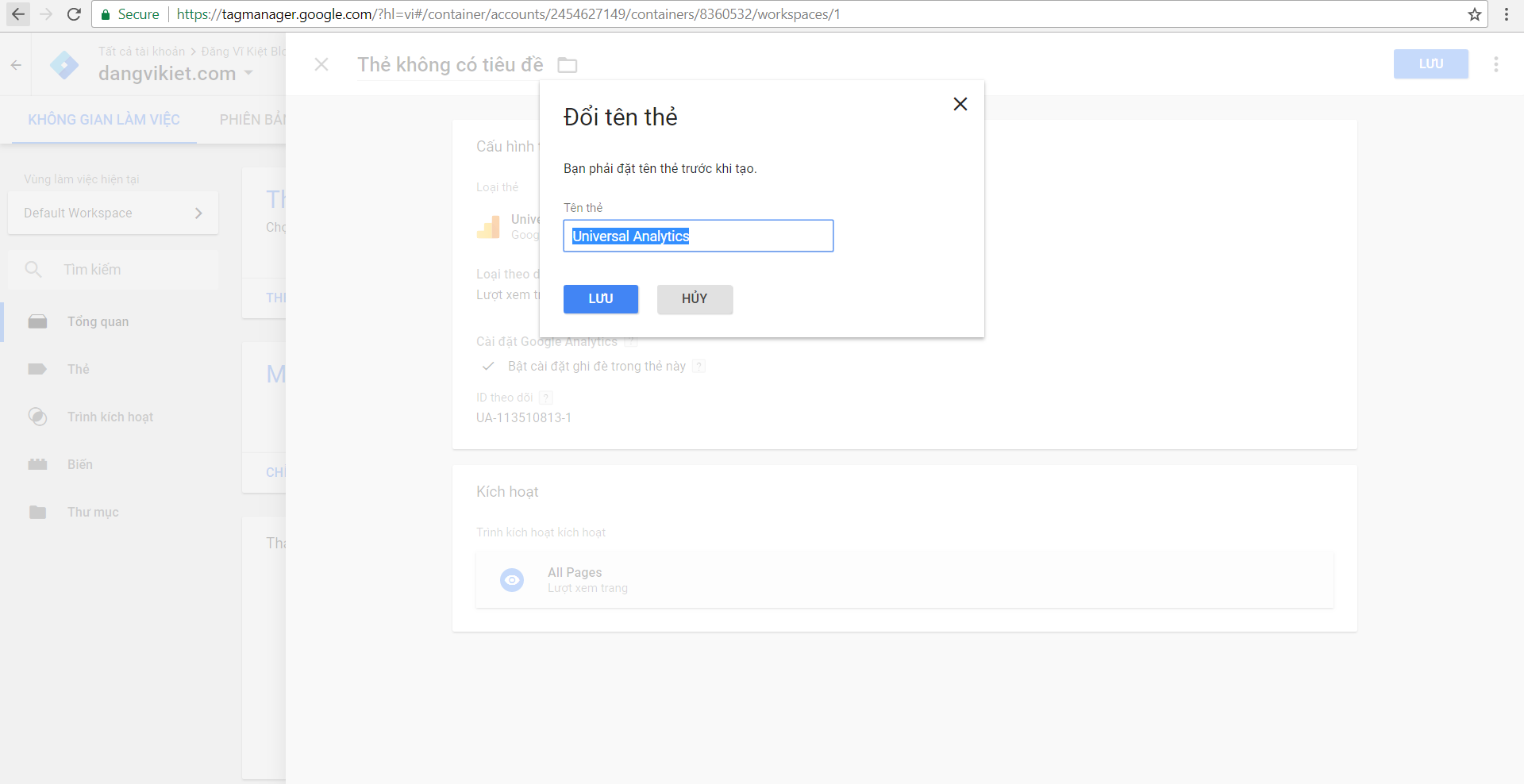Click HỦY button in dialog
The width and height of the screenshot is (1524, 784).
click(695, 299)
